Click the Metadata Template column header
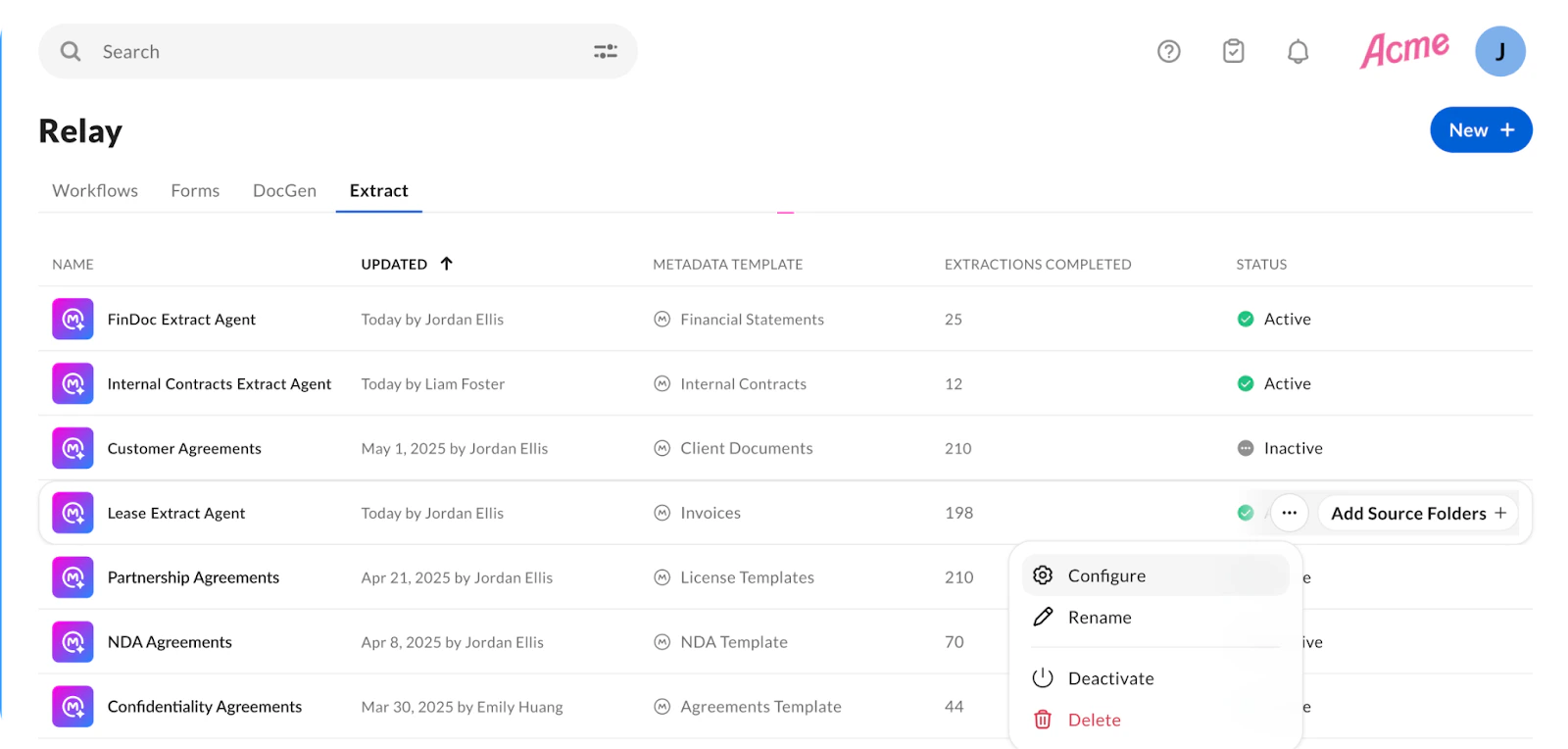 728,265
